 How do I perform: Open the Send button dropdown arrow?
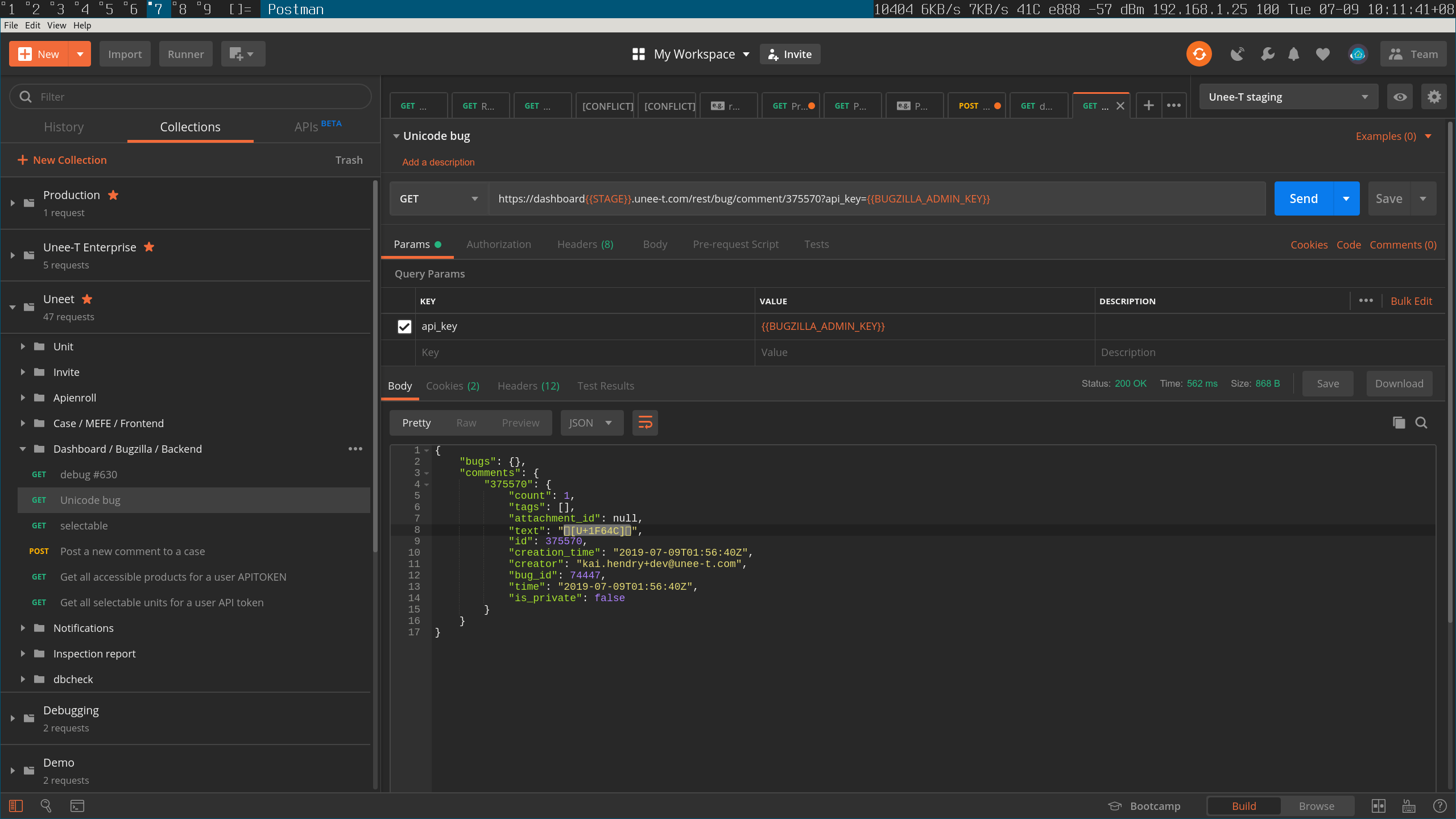point(1346,198)
